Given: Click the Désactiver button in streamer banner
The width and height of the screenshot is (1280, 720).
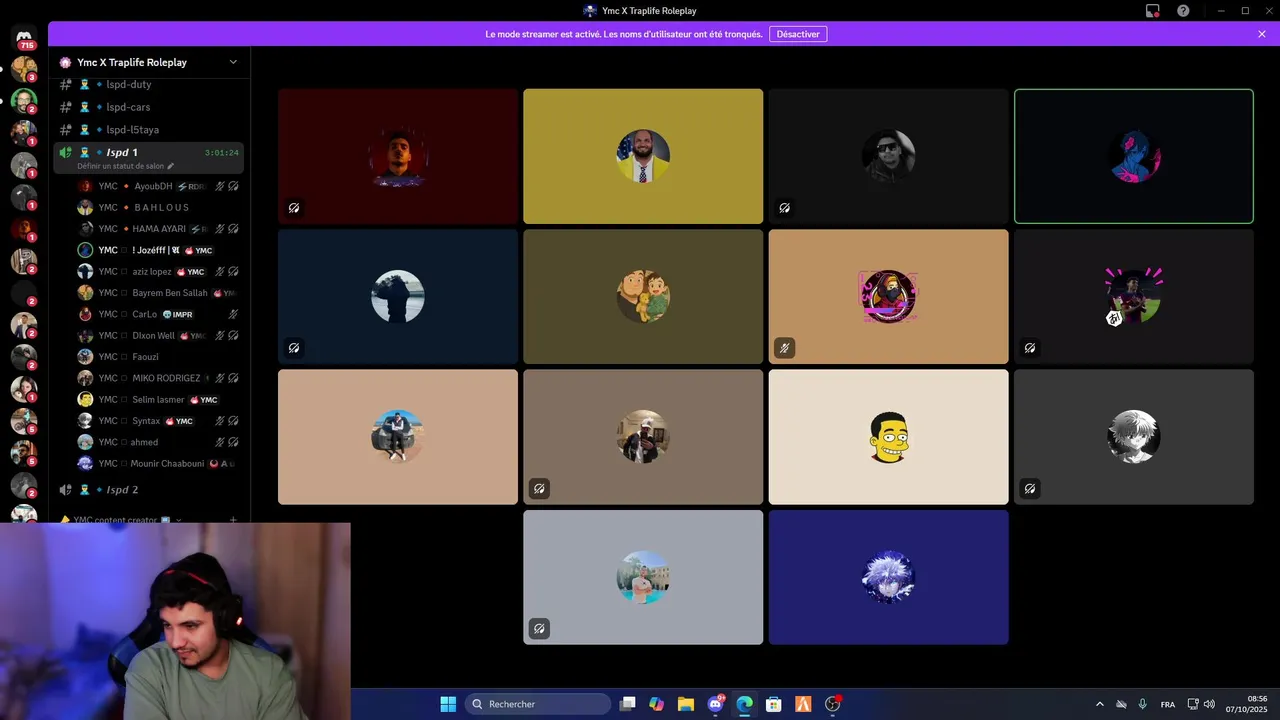Looking at the screenshot, I should tap(798, 34).
